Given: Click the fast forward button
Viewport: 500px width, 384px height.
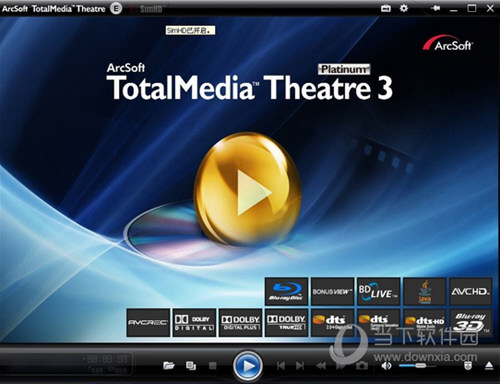Looking at the screenshot, I should click(341, 366).
